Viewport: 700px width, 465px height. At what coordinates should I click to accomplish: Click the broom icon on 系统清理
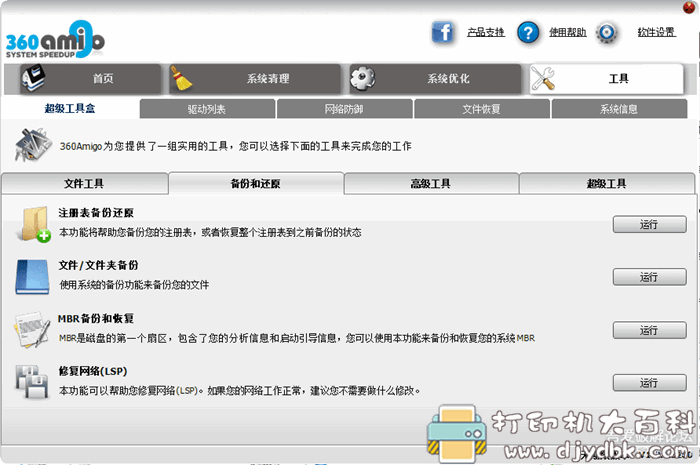tap(181, 79)
